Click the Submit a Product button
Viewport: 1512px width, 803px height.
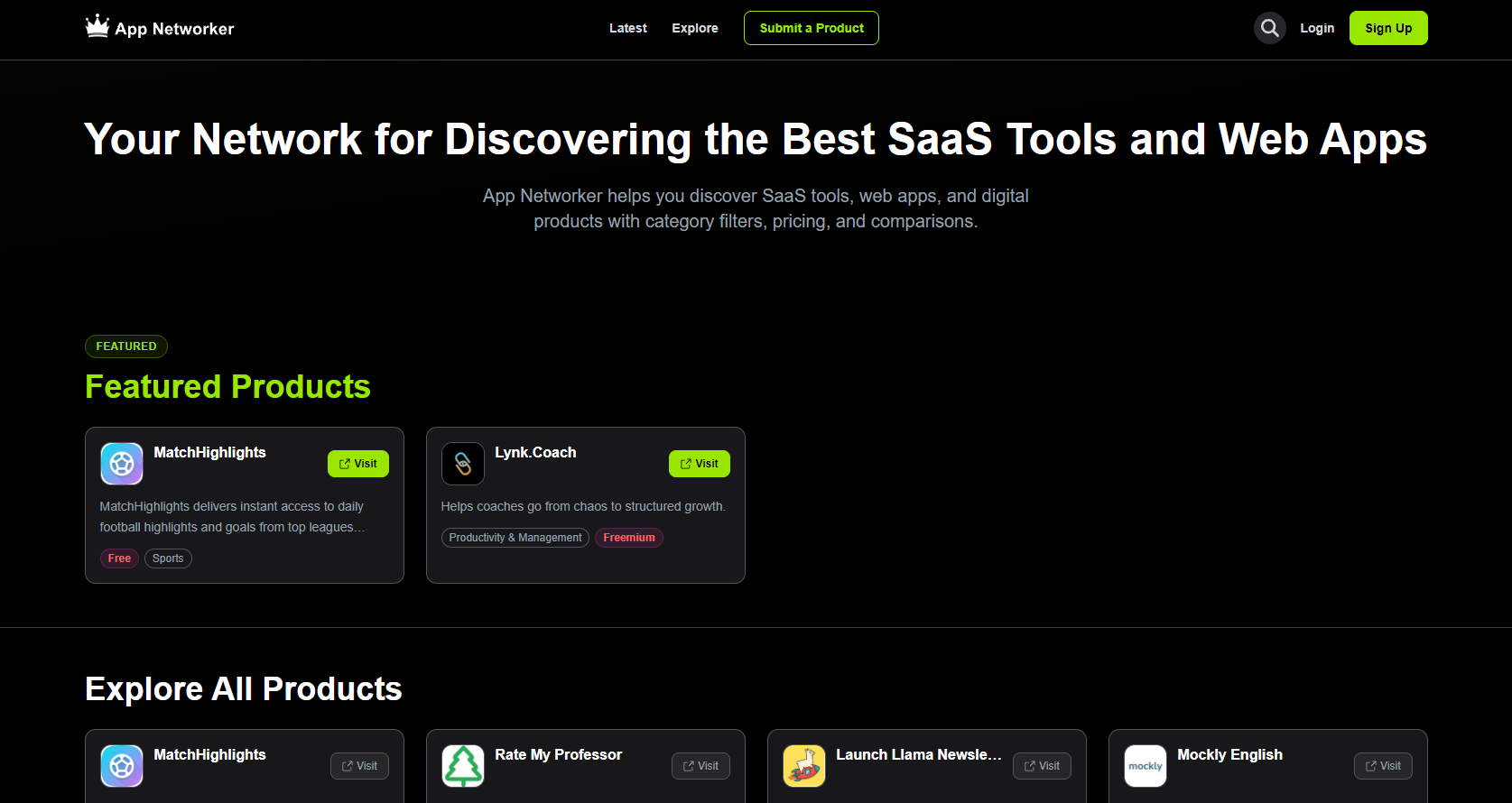point(812,28)
